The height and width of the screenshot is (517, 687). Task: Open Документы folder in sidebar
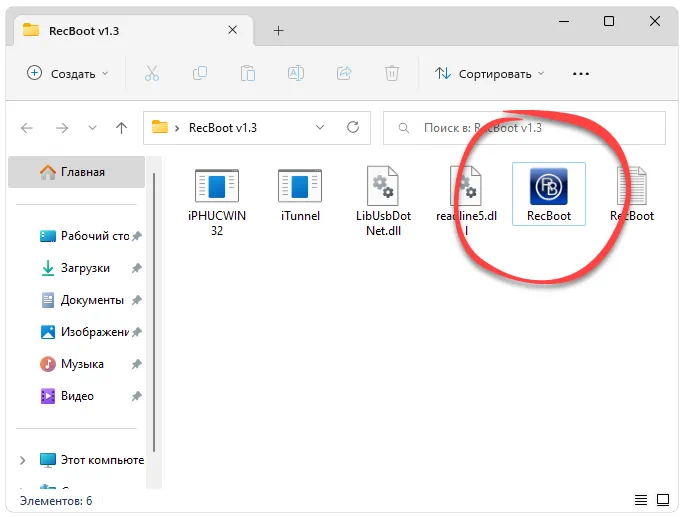[83, 300]
